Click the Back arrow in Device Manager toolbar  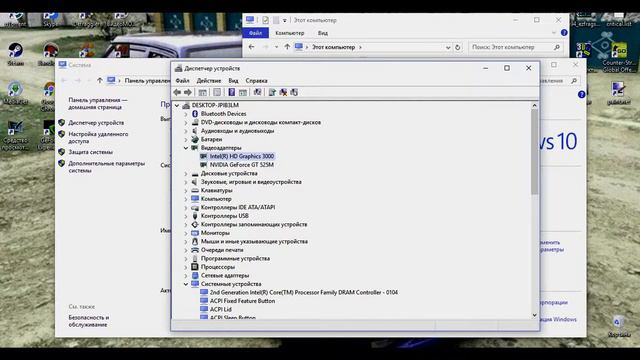(177, 93)
